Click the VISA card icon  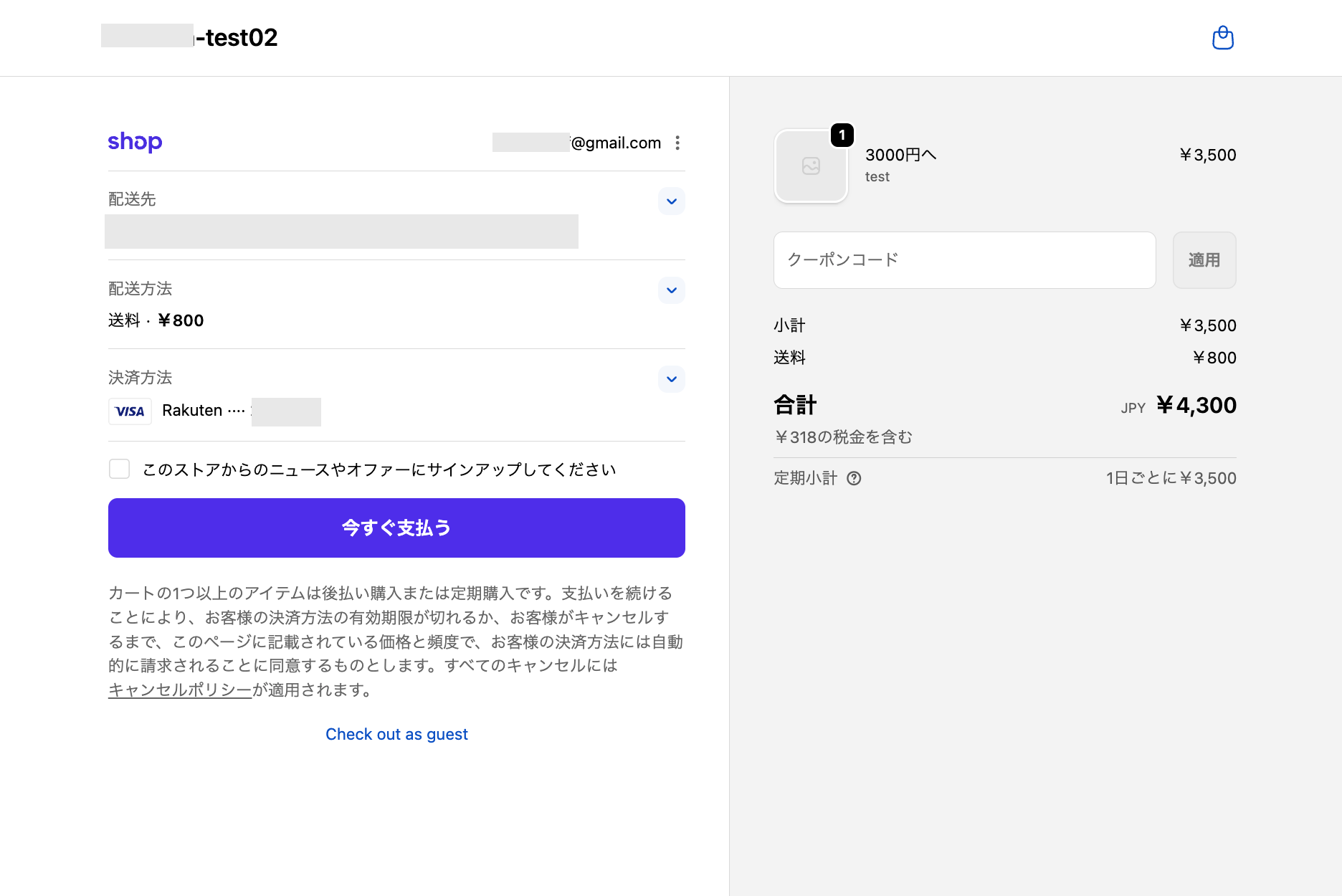click(130, 411)
